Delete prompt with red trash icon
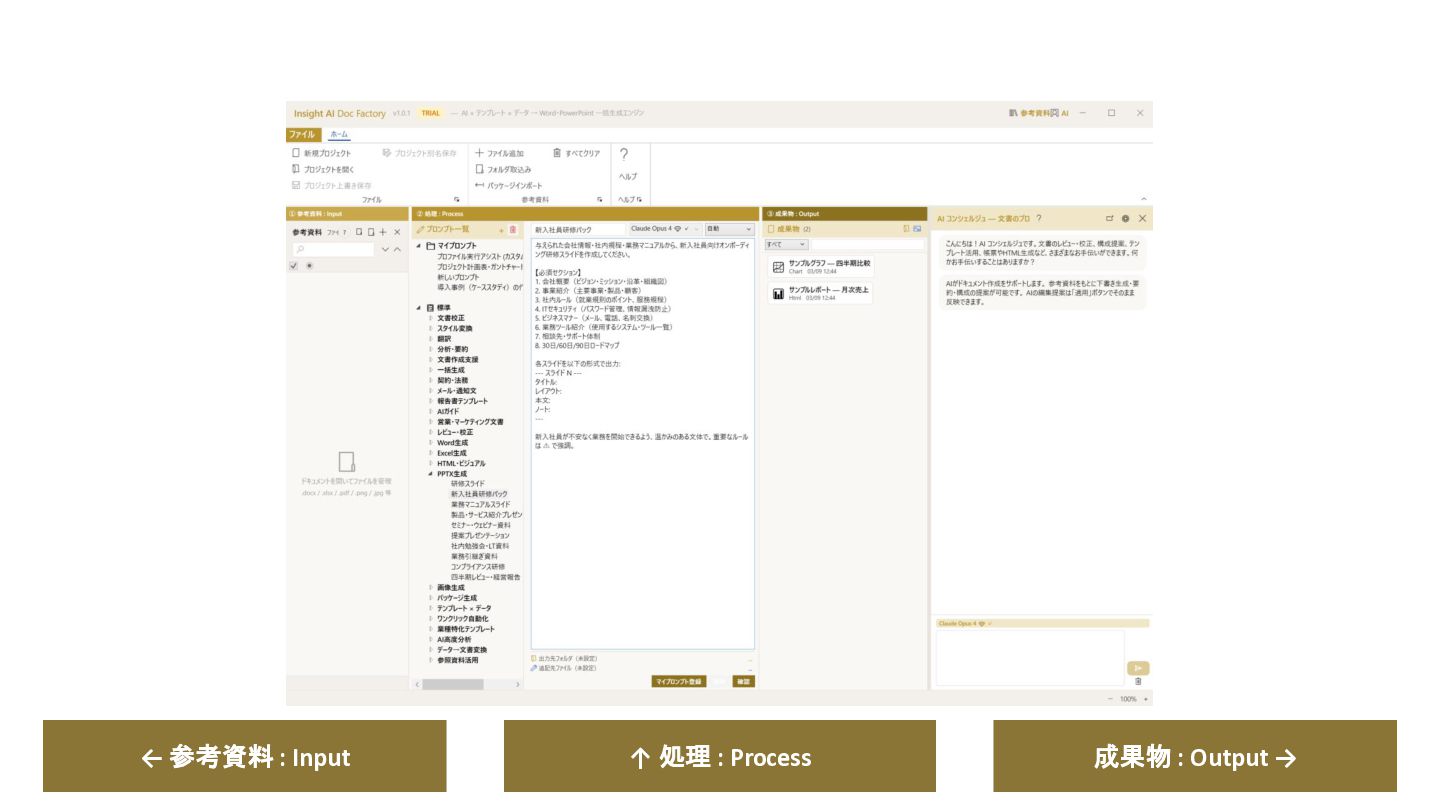Screen dimensions: 1440x810 (x=513, y=229)
